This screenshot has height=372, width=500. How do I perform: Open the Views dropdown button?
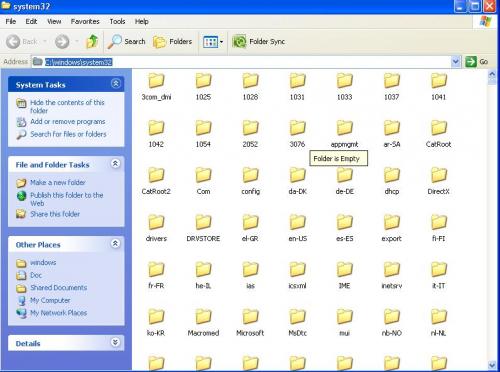tap(213, 42)
